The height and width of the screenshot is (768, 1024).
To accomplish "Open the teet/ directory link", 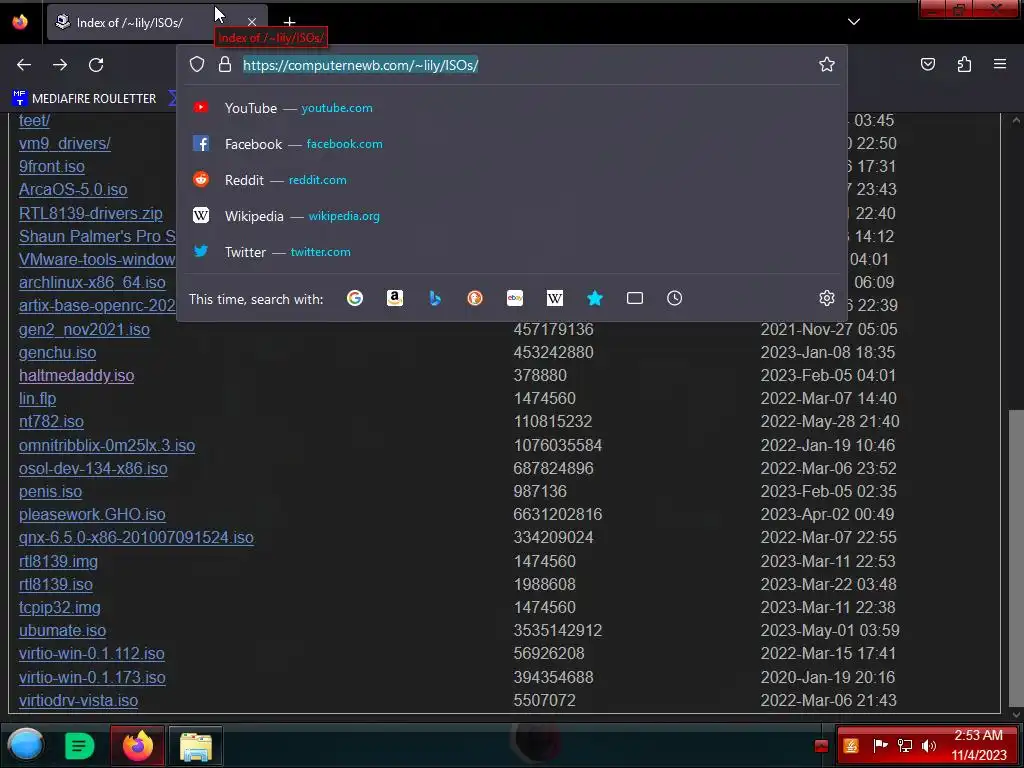I will click(34, 120).
